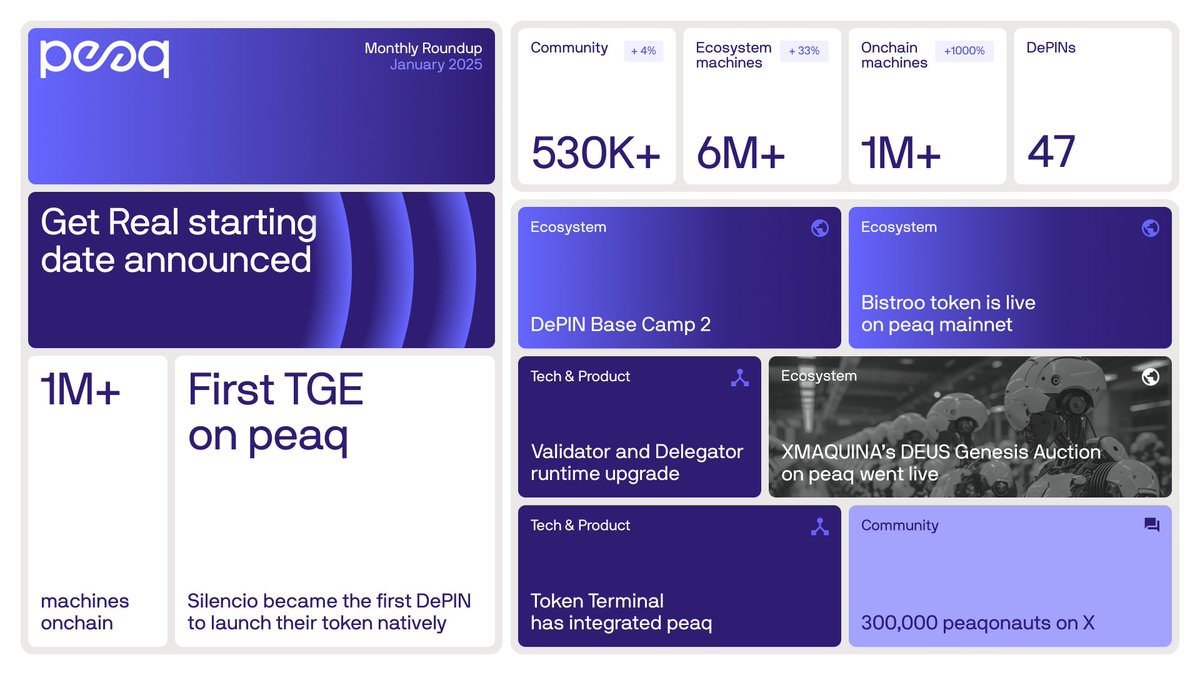Click 'Ecosystem' label on Bistroo card
1200x675 pixels.
[899, 228]
